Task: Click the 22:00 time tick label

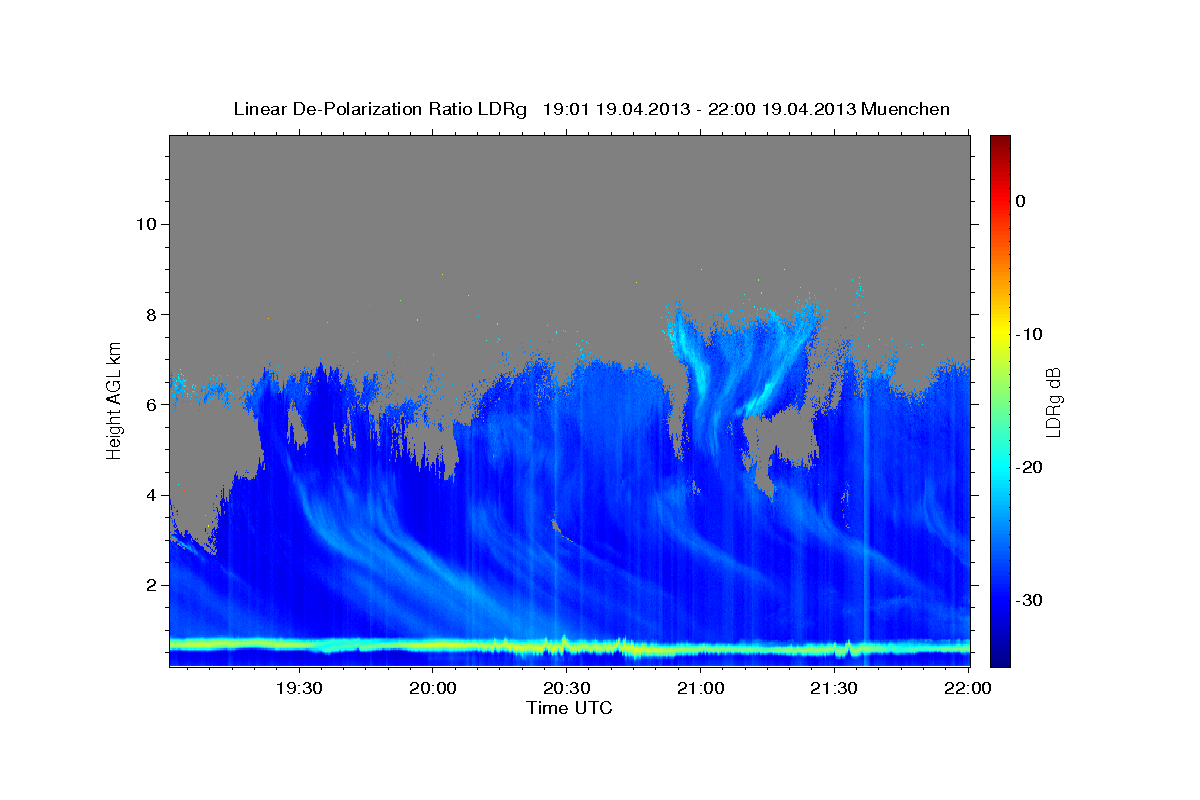Action: (968, 688)
